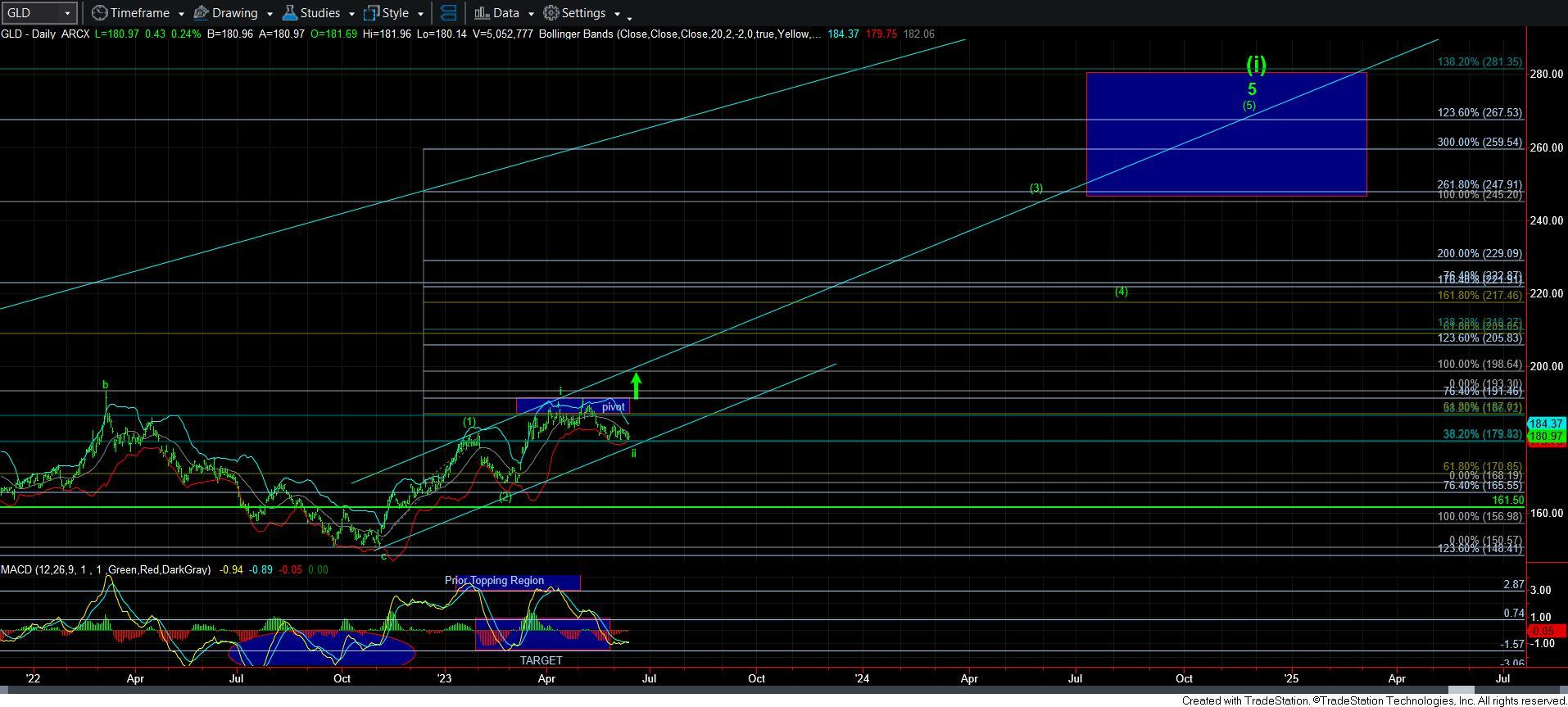Open toolbar overflow arrow after Settings

(629, 18)
